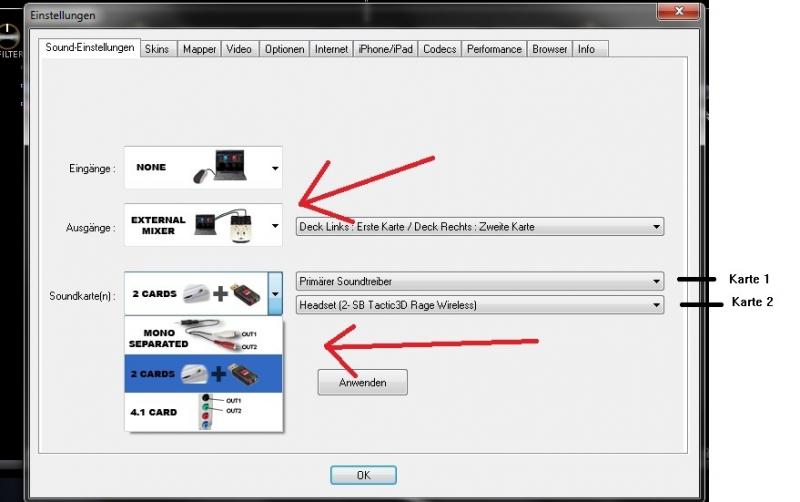Viewport: 800px width, 502px height.
Task: Expand the Eingänge dropdown arrow
Action: click(275, 169)
